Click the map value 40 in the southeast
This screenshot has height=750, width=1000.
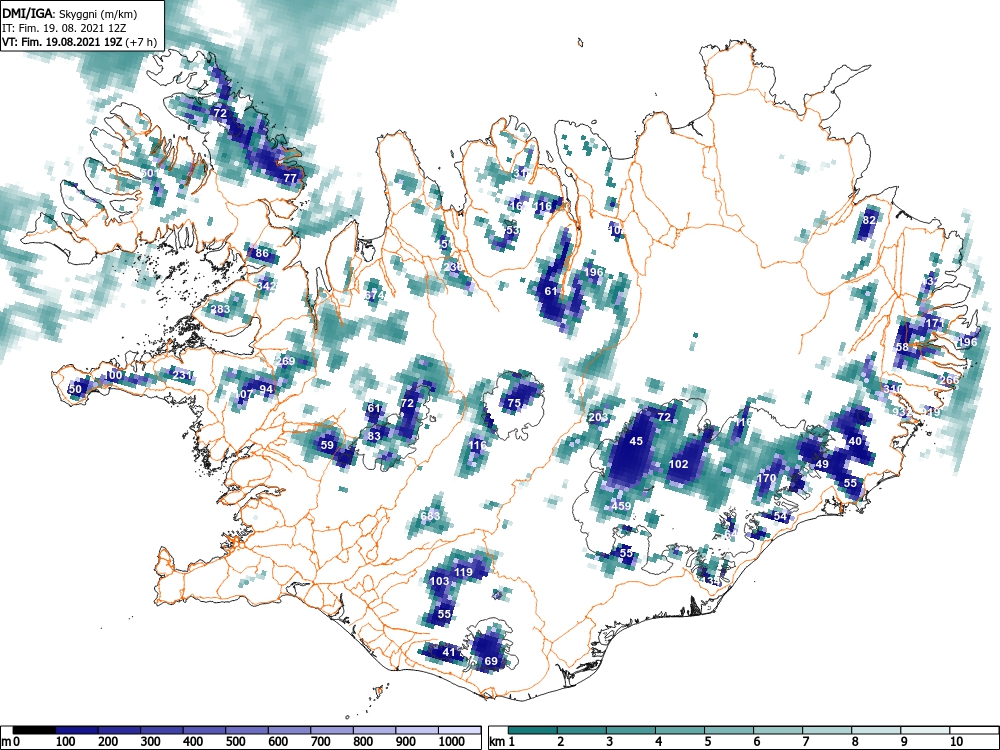[855, 441]
